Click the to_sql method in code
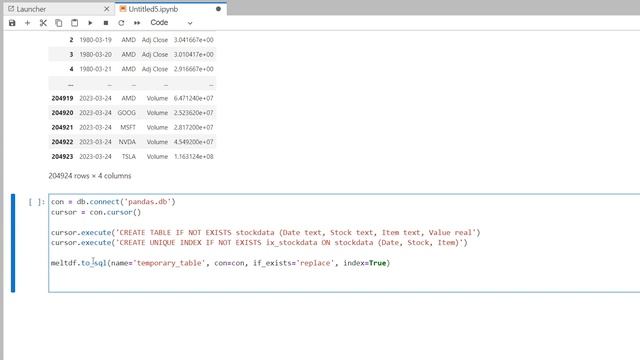 (94, 263)
